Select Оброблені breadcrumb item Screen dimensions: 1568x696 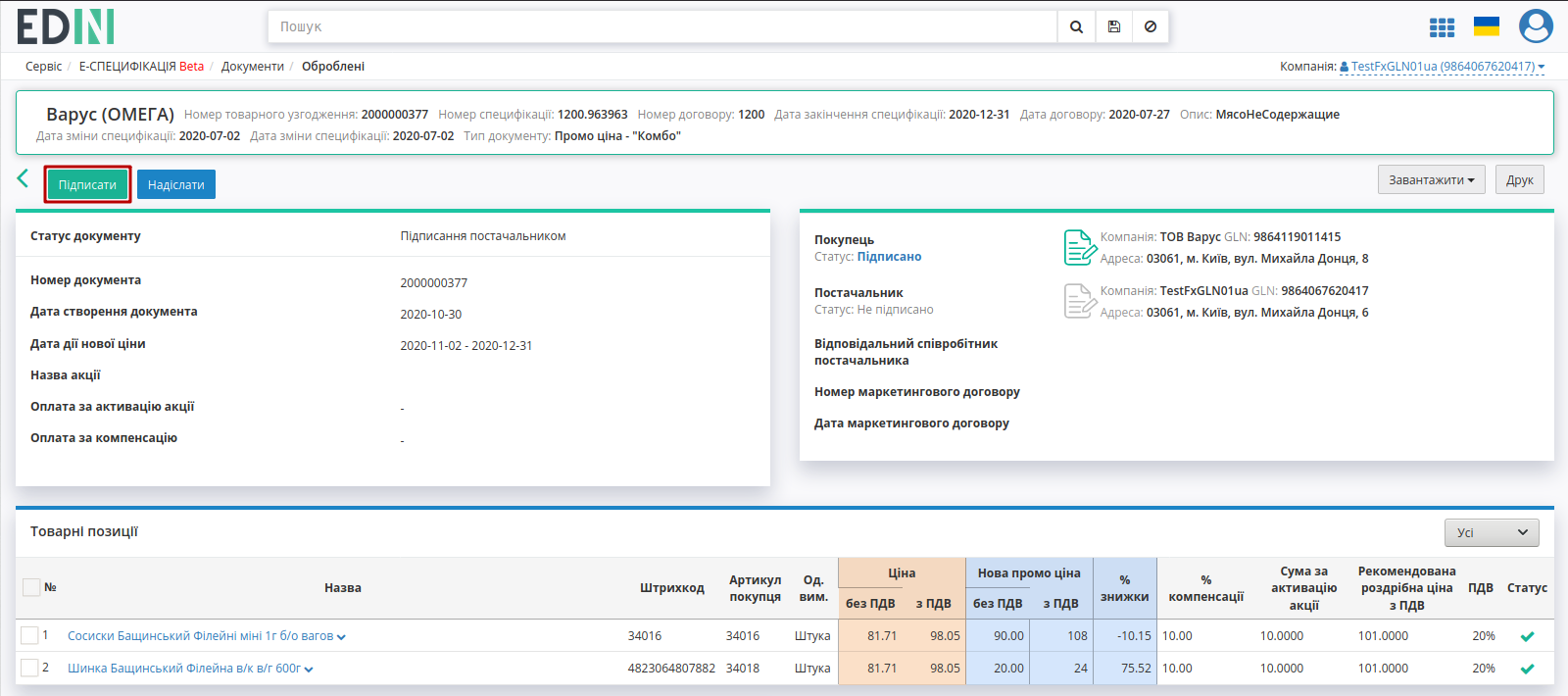pos(333,67)
